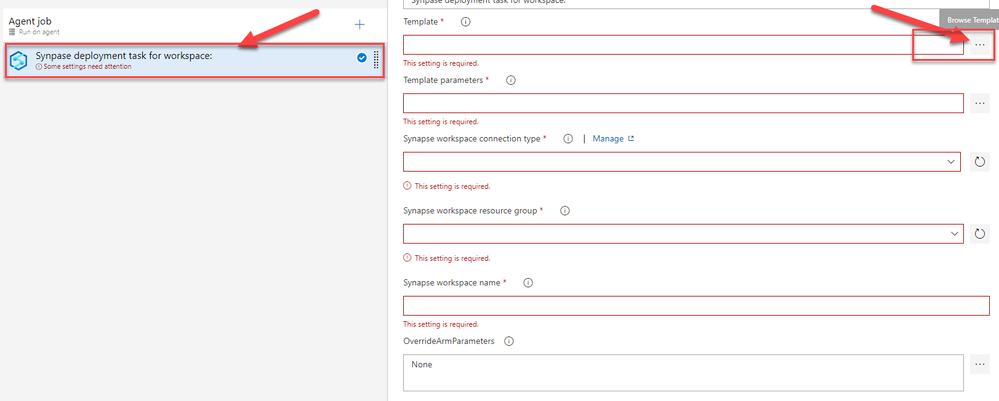Screen dimensions: 999x401
Task: Browse Template parameters with ellipsis button
Action: coord(980,103)
